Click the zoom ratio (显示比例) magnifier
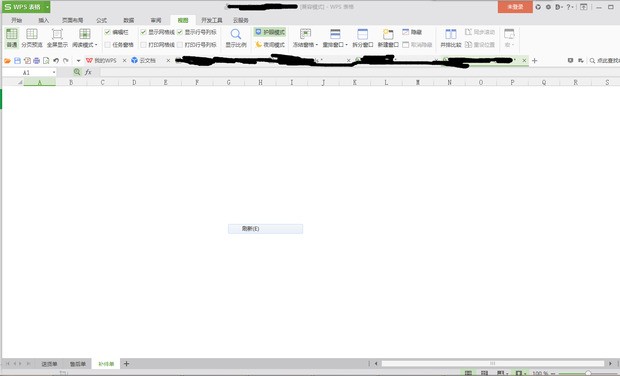Image resolution: width=620 pixels, height=376 pixels. 236,34
